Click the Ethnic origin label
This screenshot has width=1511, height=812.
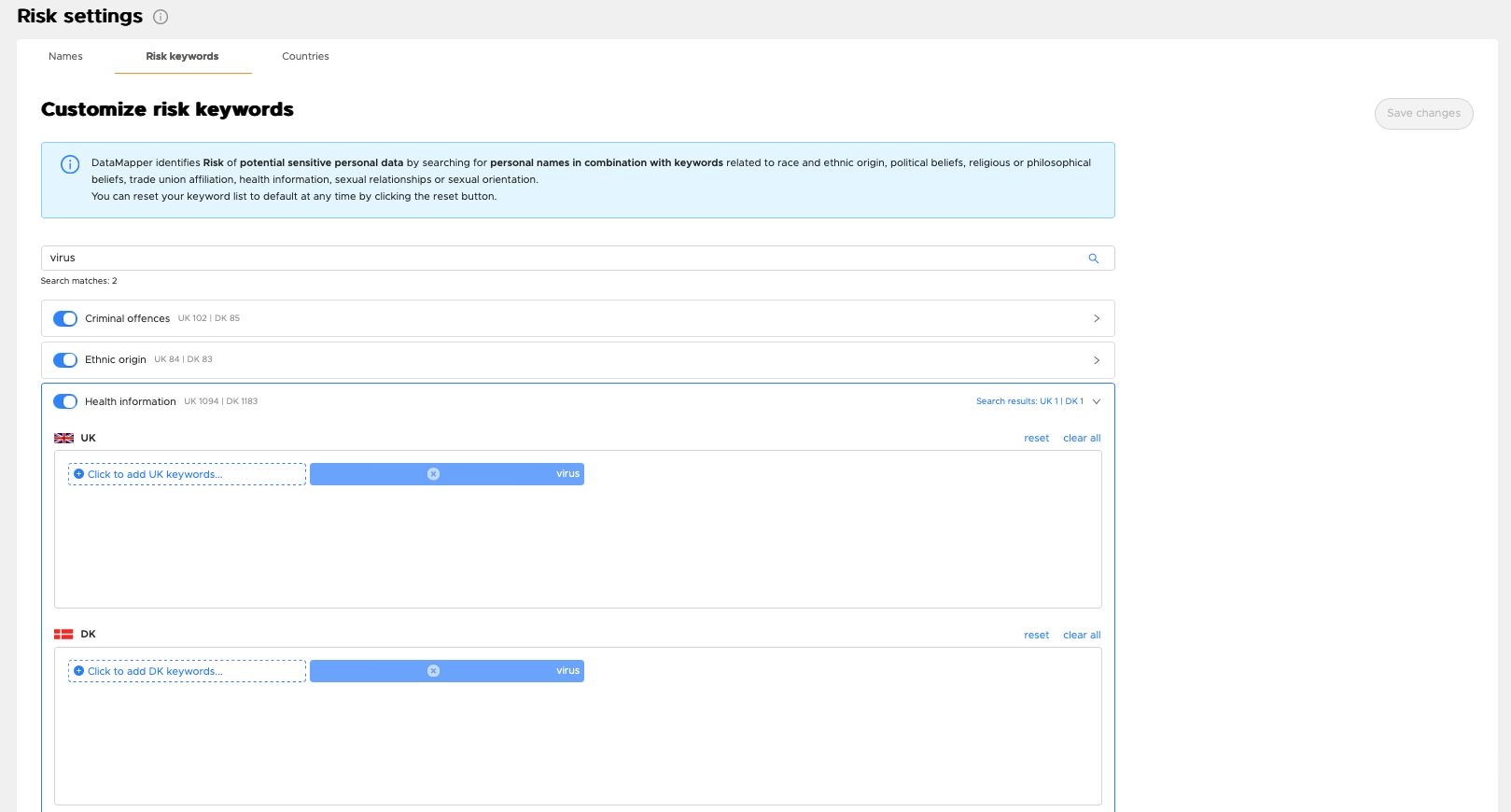pyautogui.click(x=116, y=359)
